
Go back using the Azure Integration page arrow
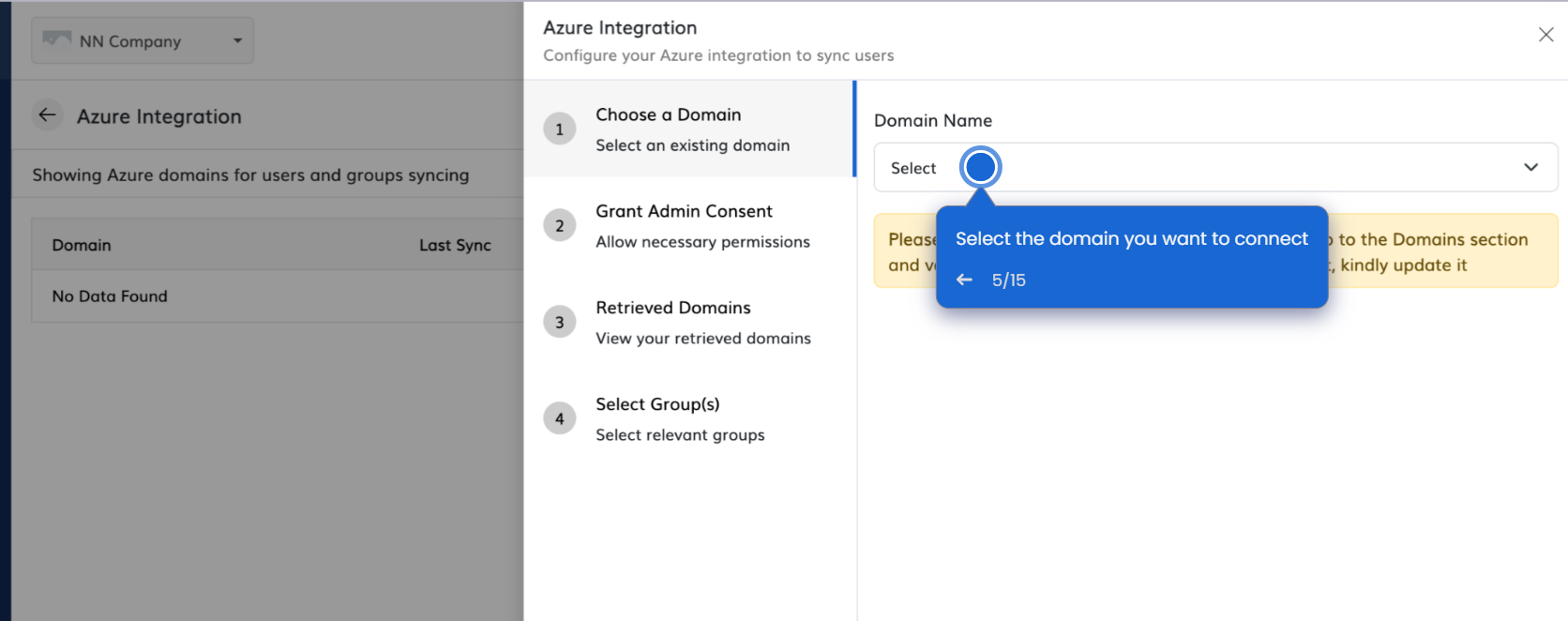point(47,115)
